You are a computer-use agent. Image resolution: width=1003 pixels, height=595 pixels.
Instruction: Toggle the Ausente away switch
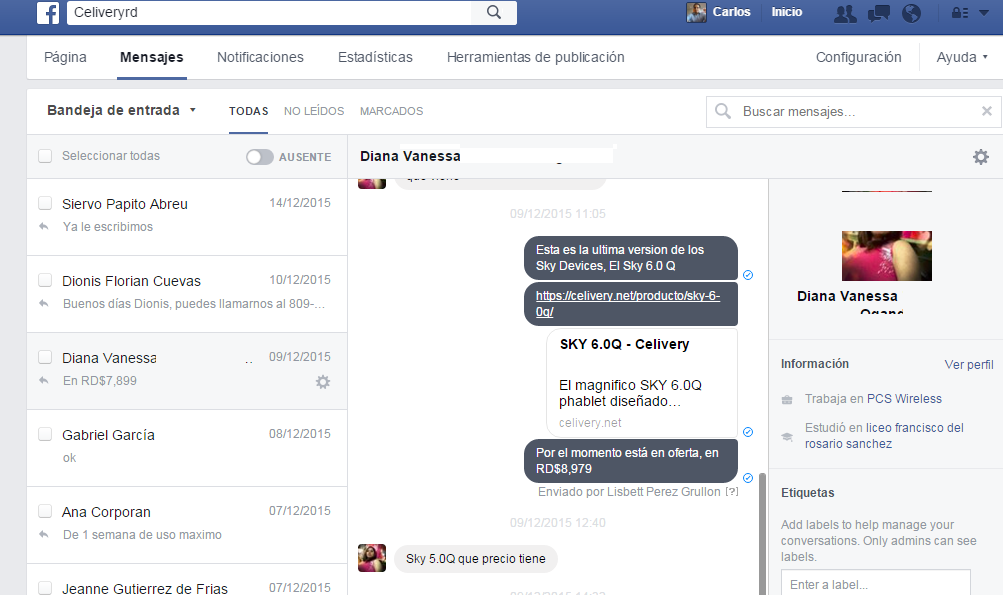[260, 157]
